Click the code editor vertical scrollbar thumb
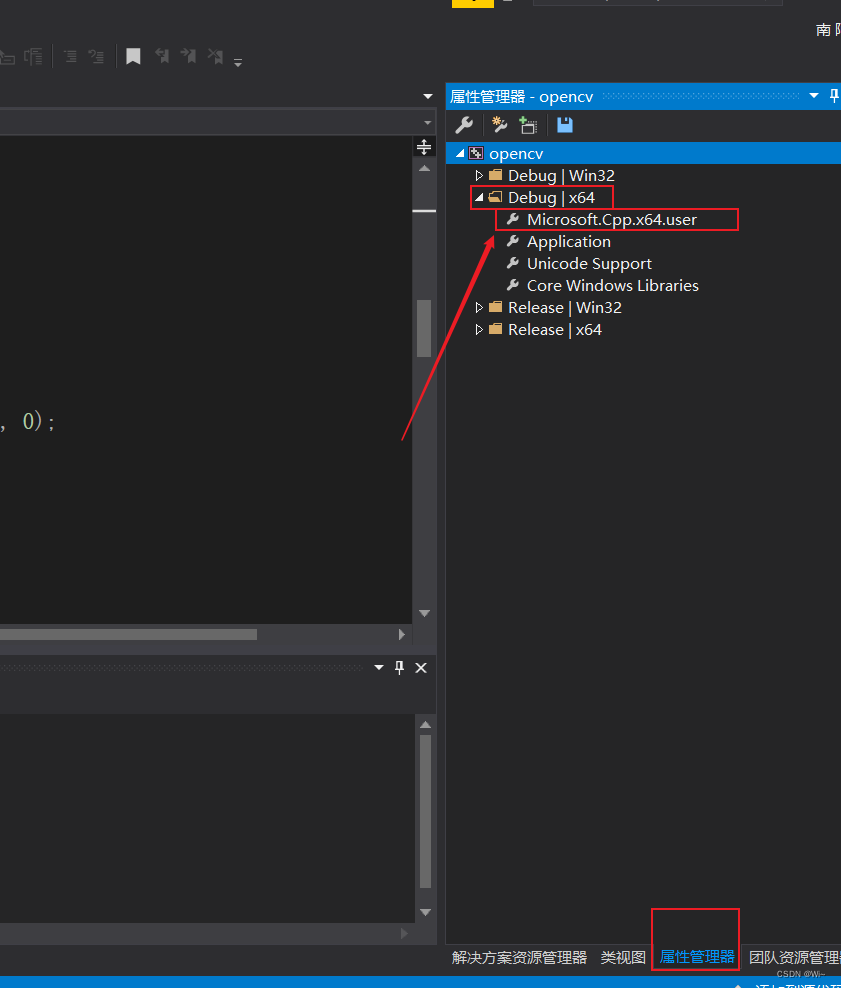The width and height of the screenshot is (841, 988). pos(424,328)
